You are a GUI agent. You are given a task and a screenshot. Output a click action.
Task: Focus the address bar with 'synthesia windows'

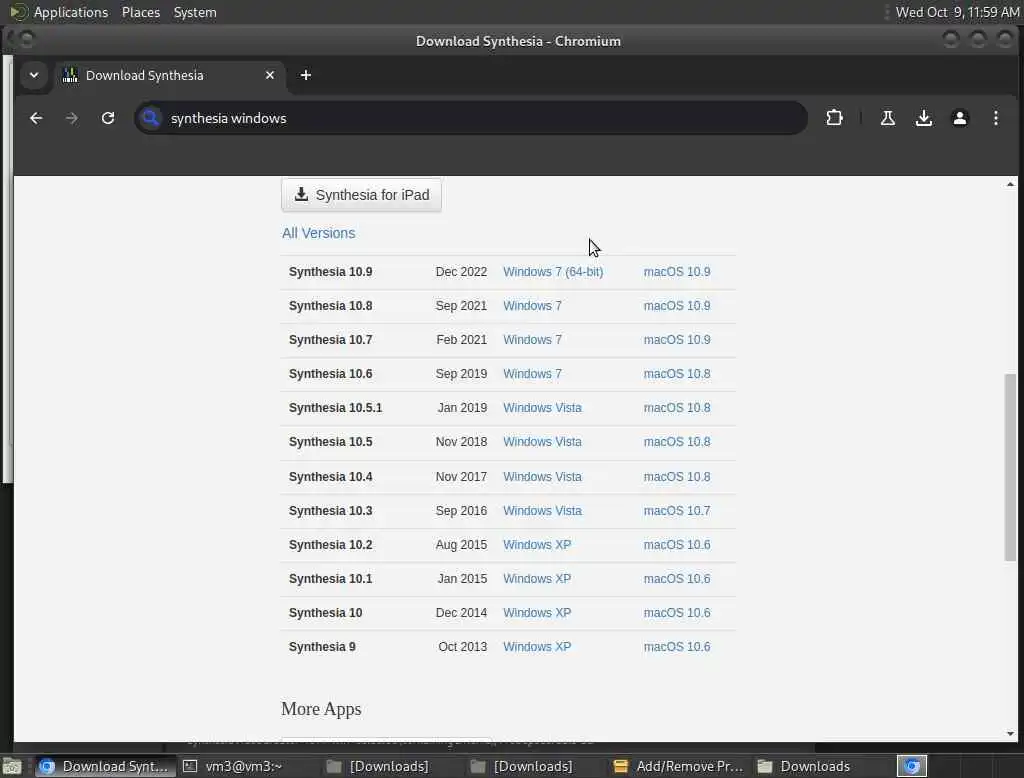pos(470,118)
